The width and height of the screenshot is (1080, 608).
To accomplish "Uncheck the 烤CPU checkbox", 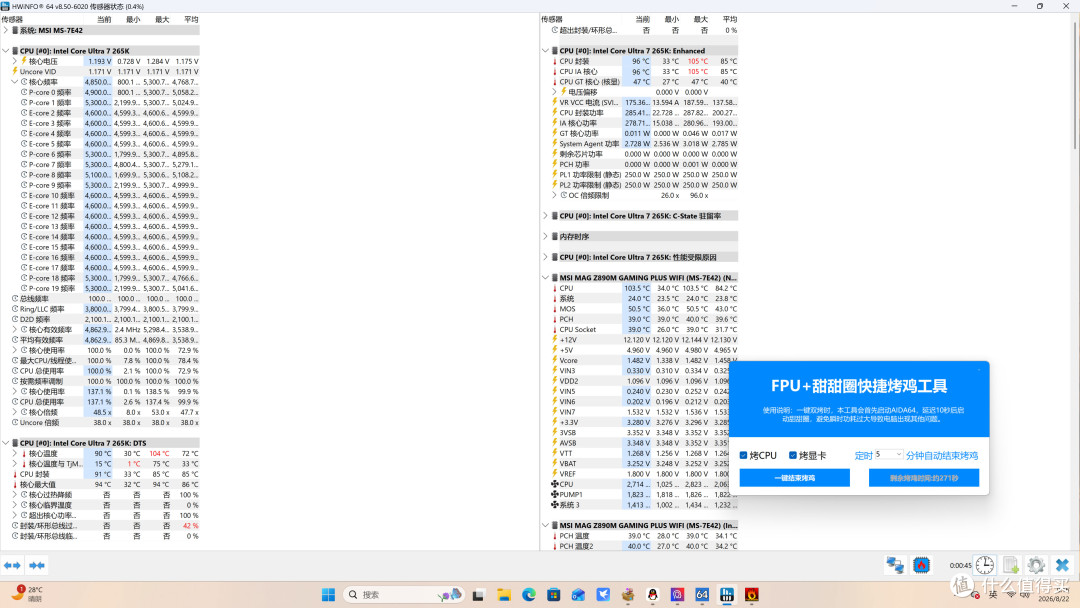I will coord(743,455).
